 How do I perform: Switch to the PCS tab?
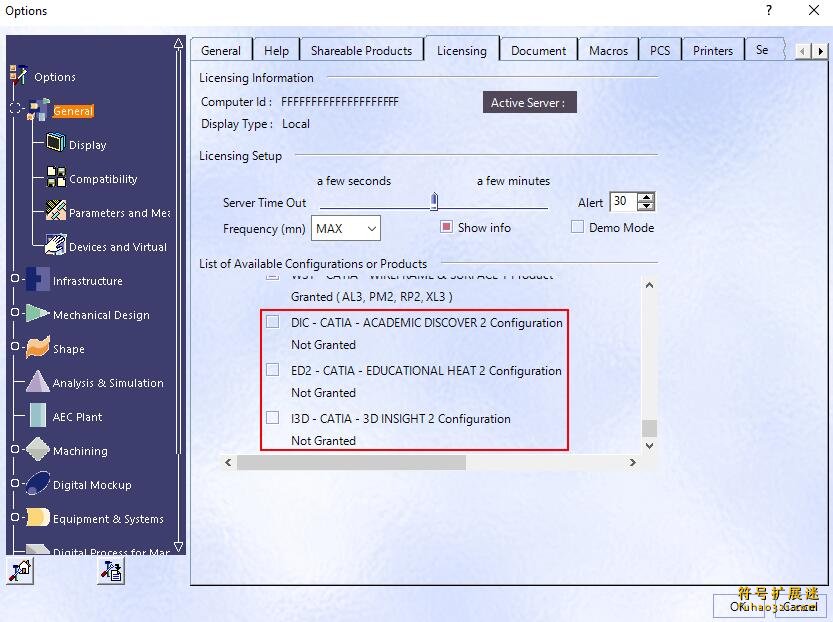[x=660, y=50]
